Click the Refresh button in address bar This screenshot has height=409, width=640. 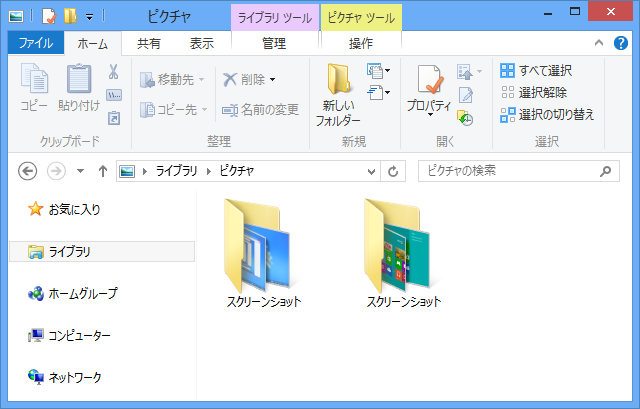[393, 171]
